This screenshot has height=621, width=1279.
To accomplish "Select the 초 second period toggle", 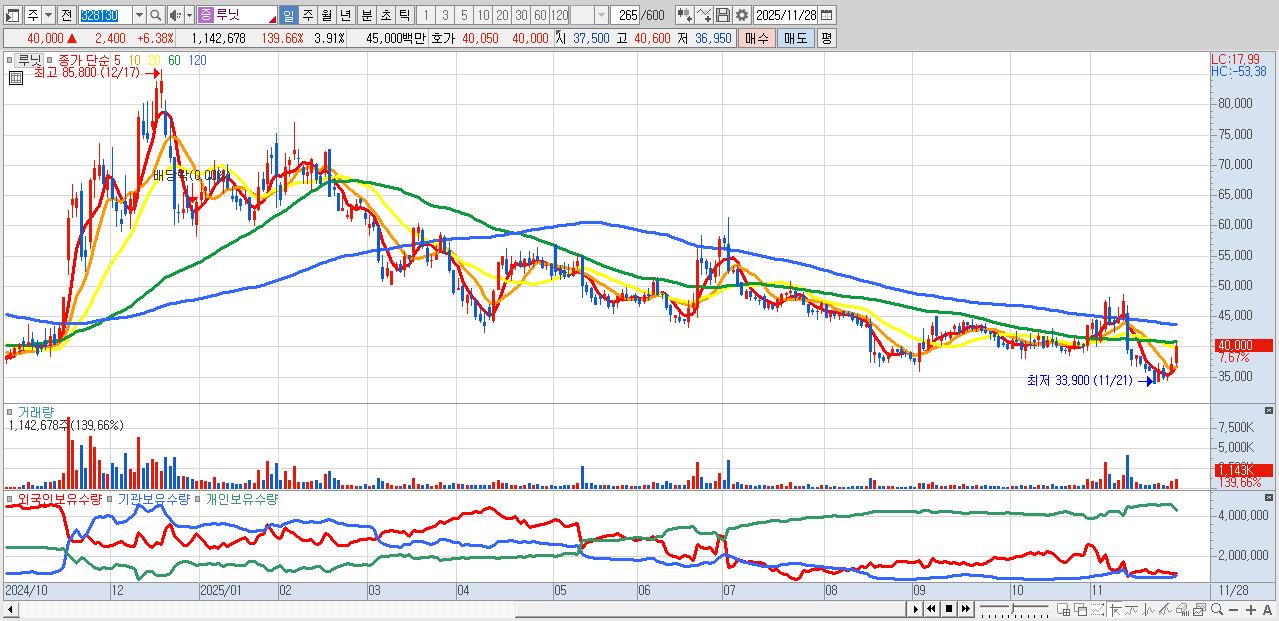I will tap(386, 15).
